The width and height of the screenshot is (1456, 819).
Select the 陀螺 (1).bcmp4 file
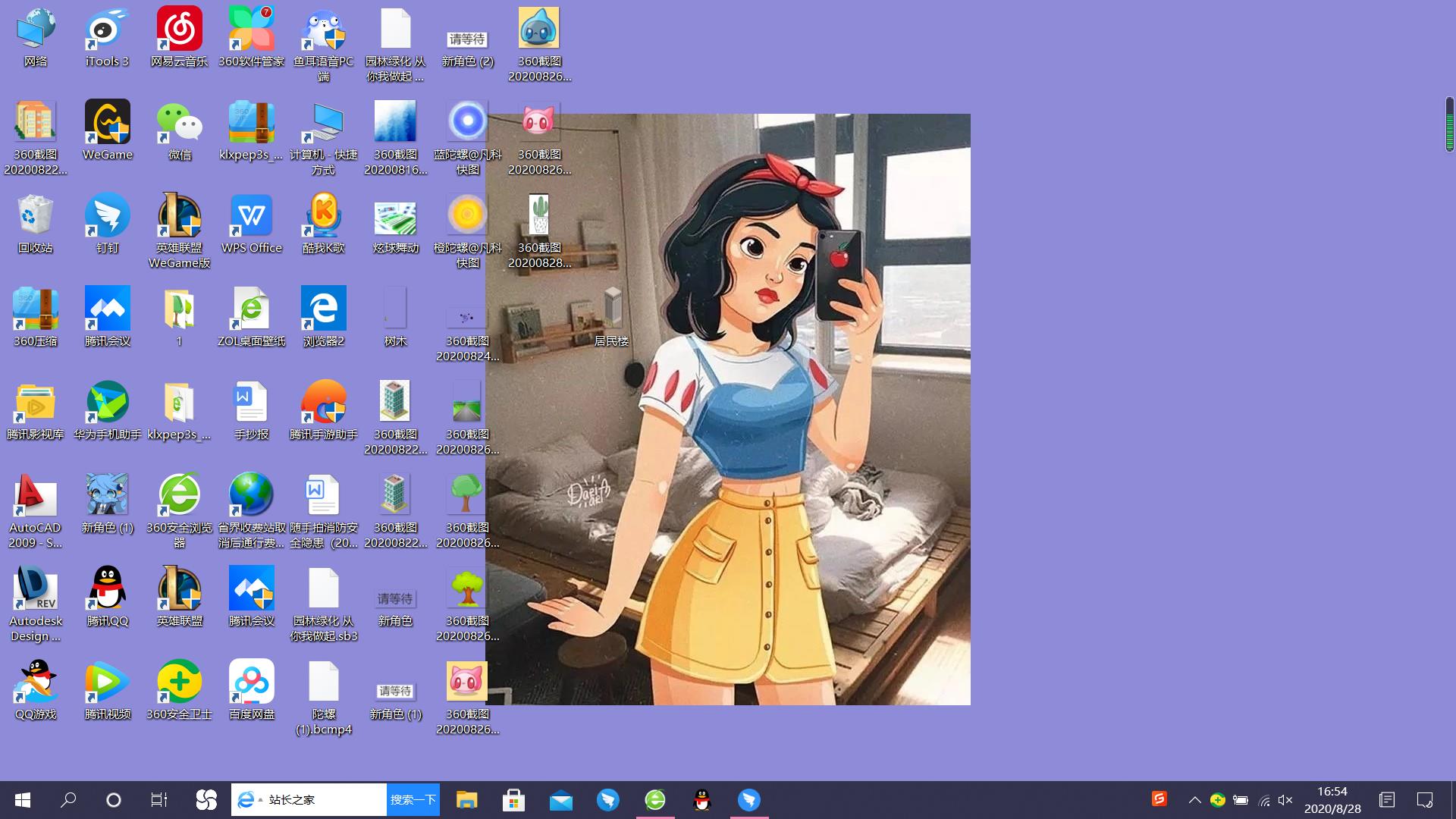[324, 698]
